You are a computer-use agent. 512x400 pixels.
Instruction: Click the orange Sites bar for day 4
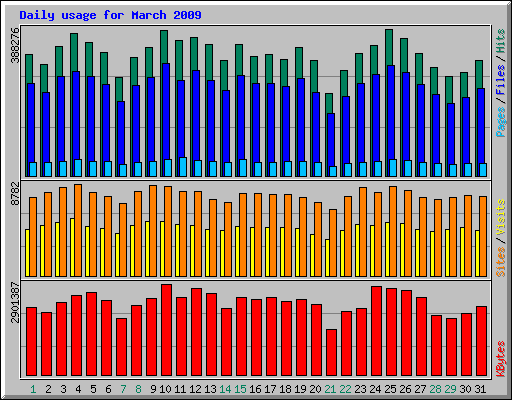click(x=78, y=230)
